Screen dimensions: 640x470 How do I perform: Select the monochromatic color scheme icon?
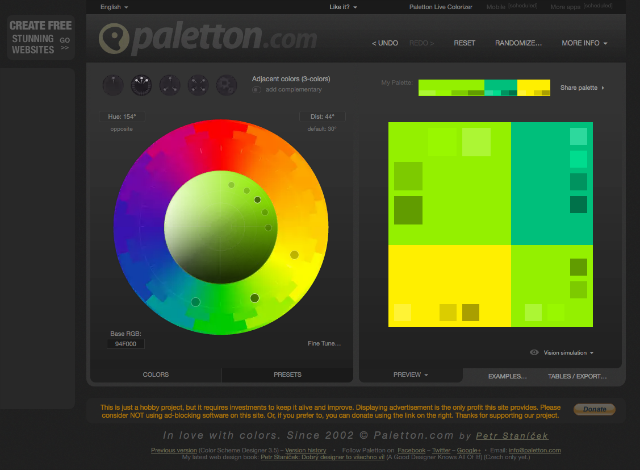pos(113,85)
